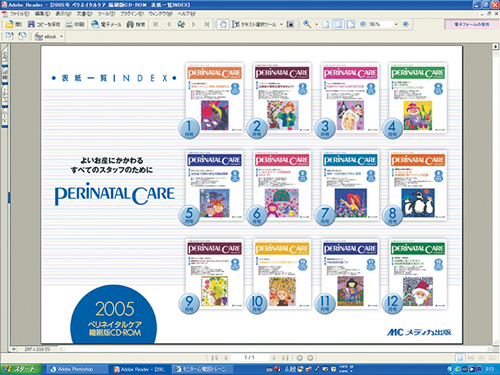Click the Snapshot tool icon
The height and width of the screenshot is (375, 500).
(291, 24)
